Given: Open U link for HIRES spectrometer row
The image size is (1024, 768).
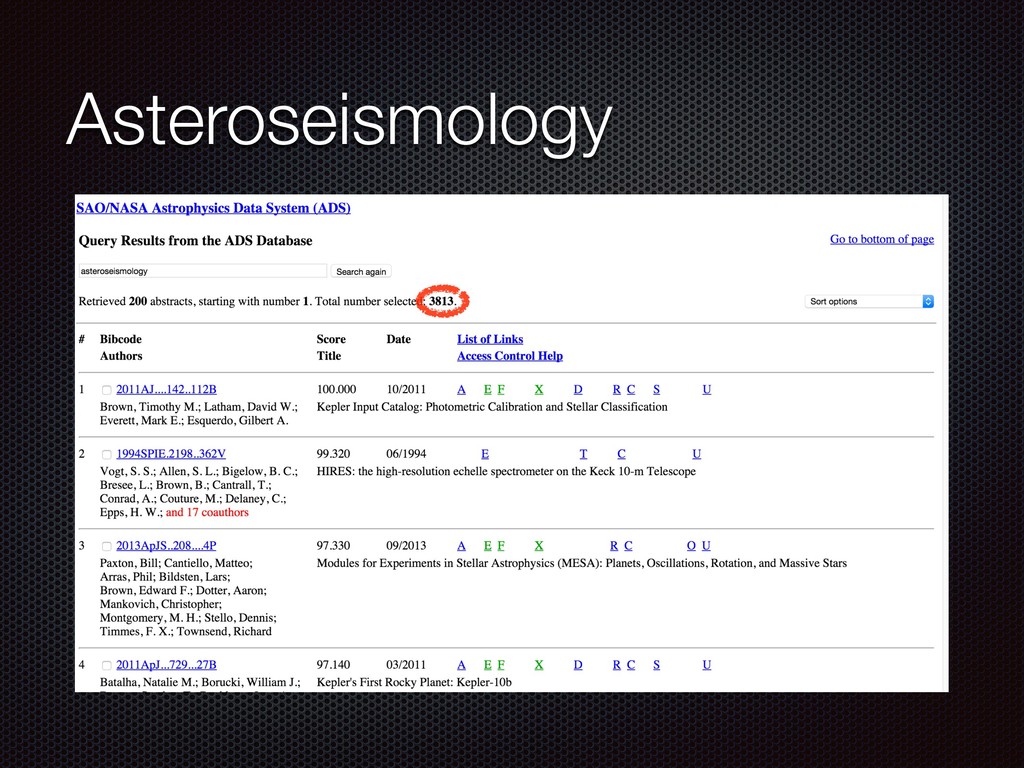Looking at the screenshot, I should tap(697, 454).
